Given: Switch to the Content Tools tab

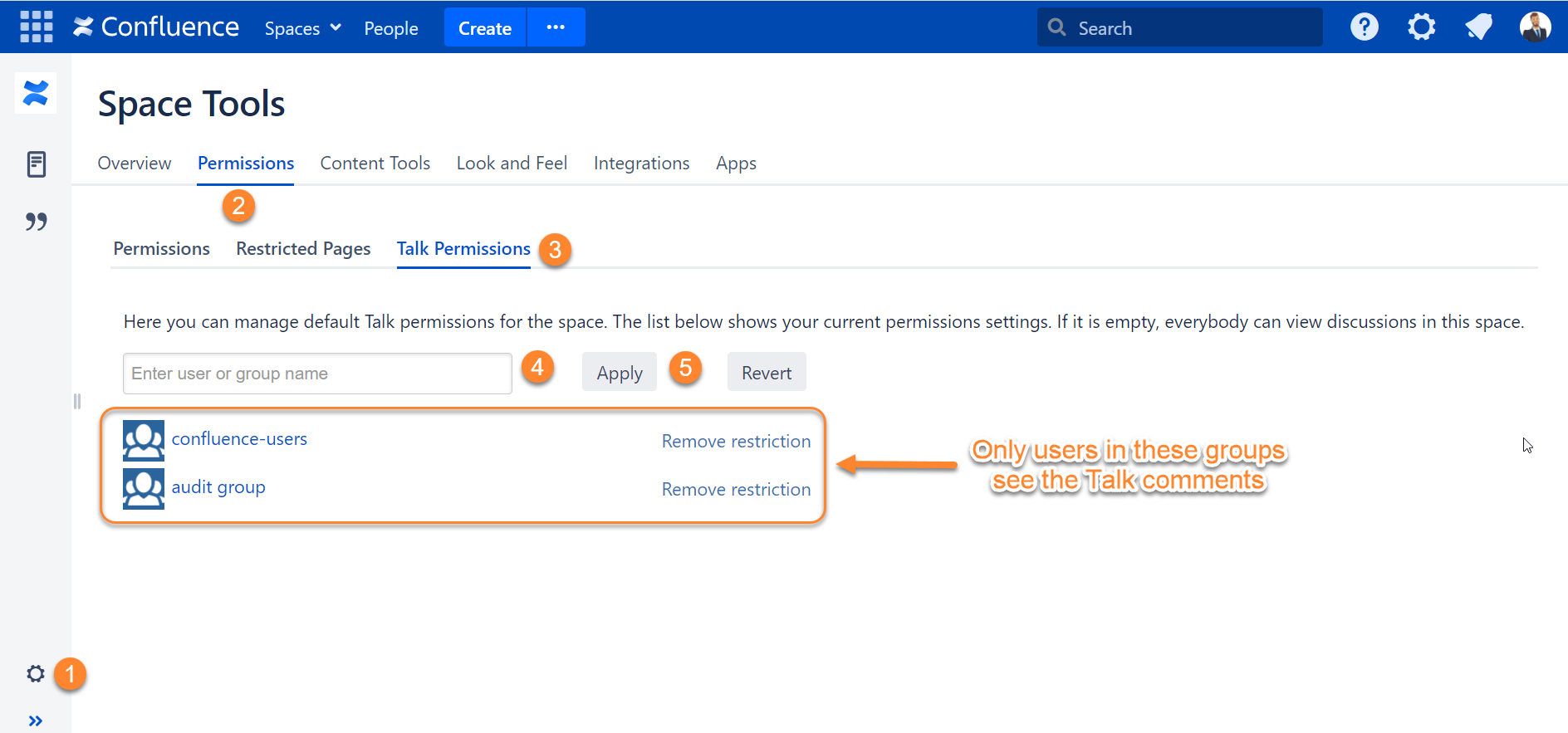Looking at the screenshot, I should tap(375, 164).
